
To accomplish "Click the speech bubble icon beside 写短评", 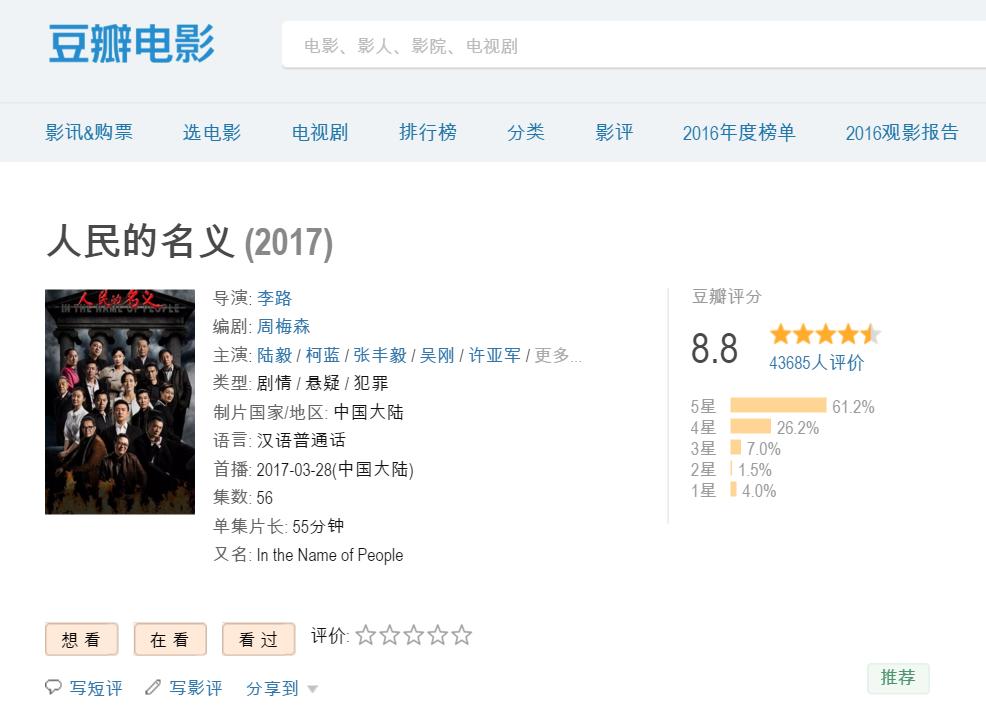I will click(54, 688).
